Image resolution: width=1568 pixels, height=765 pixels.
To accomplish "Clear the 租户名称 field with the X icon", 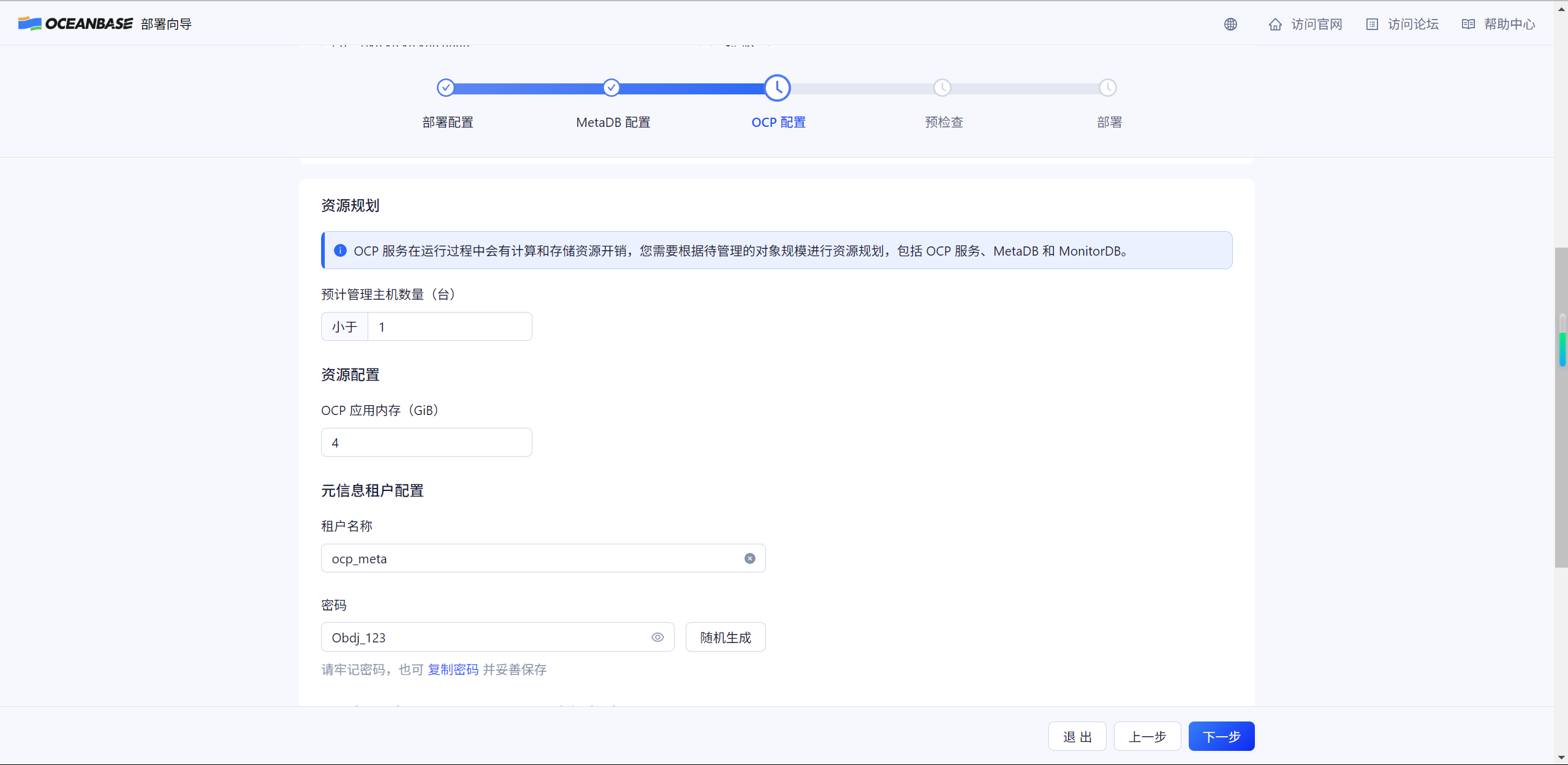I will point(750,558).
